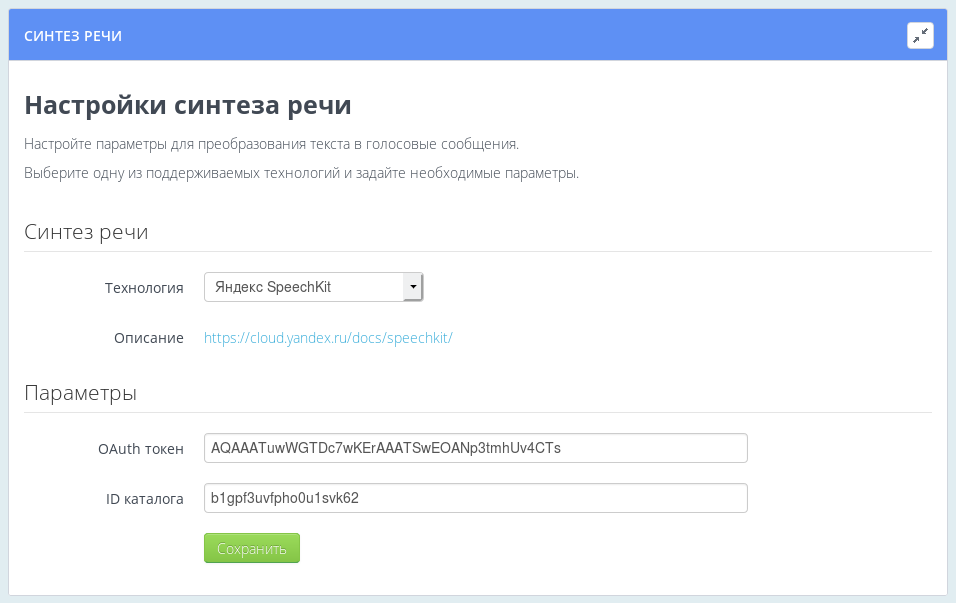Click the Описание field label
956x603 pixels.
point(149,338)
